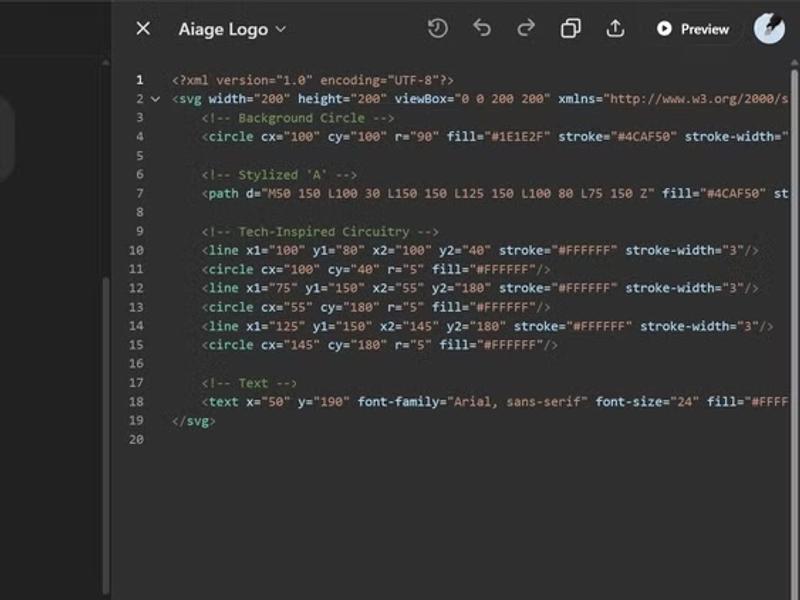Collapse the svg block on line 2

pos(155,99)
